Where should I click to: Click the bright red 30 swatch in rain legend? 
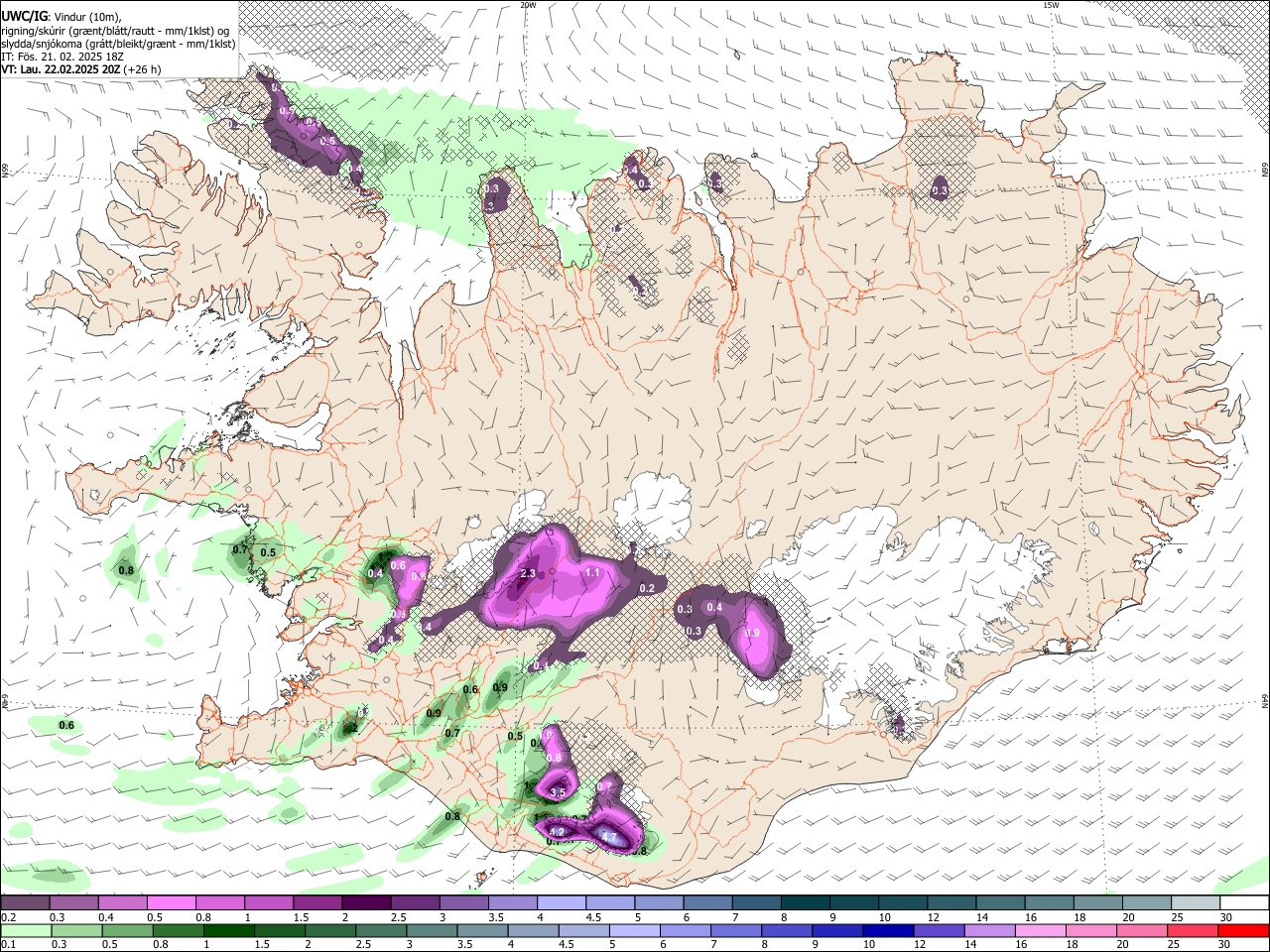[x=1243, y=930]
